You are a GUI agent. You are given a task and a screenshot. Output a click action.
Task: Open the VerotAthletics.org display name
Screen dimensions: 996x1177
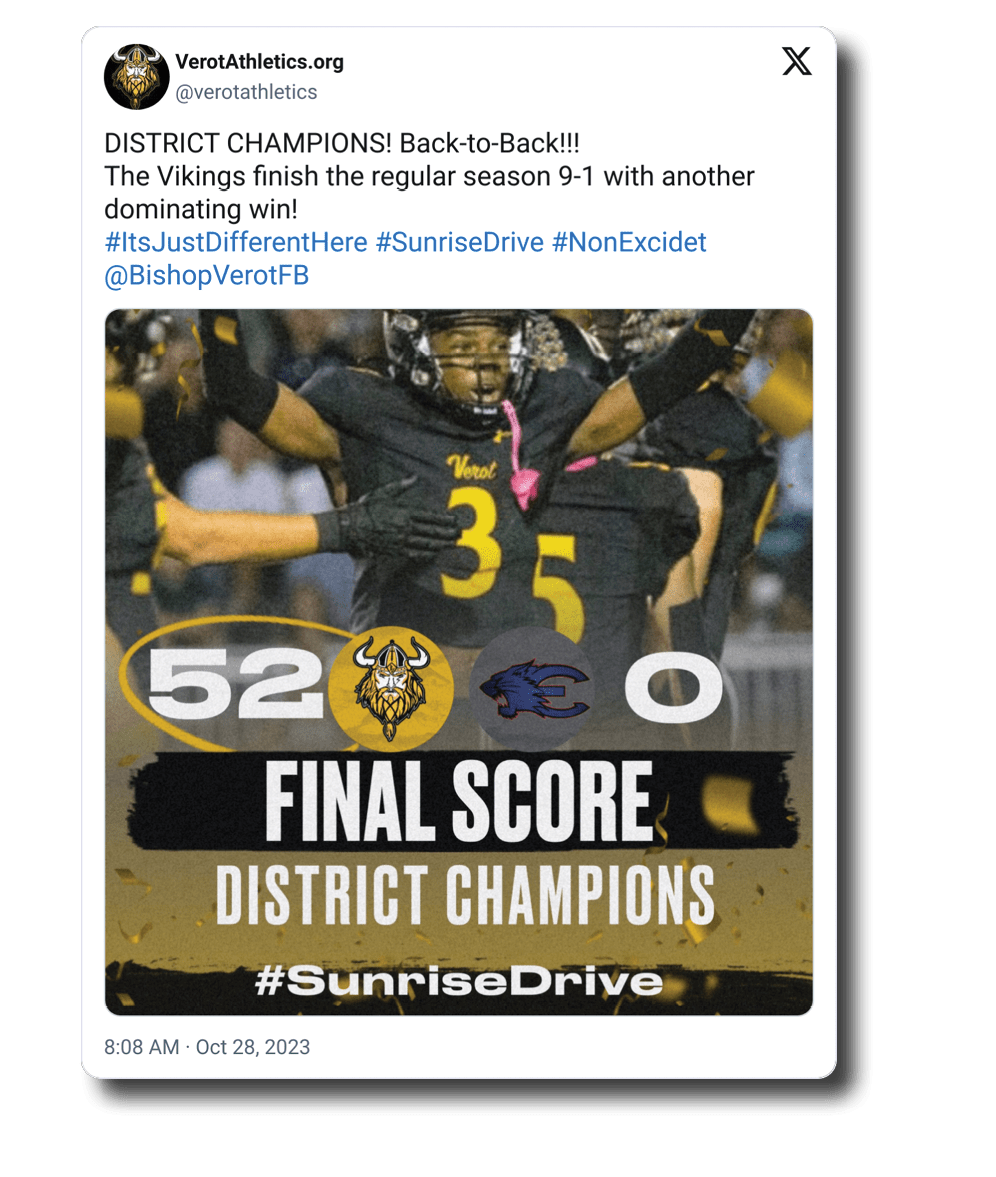click(259, 62)
